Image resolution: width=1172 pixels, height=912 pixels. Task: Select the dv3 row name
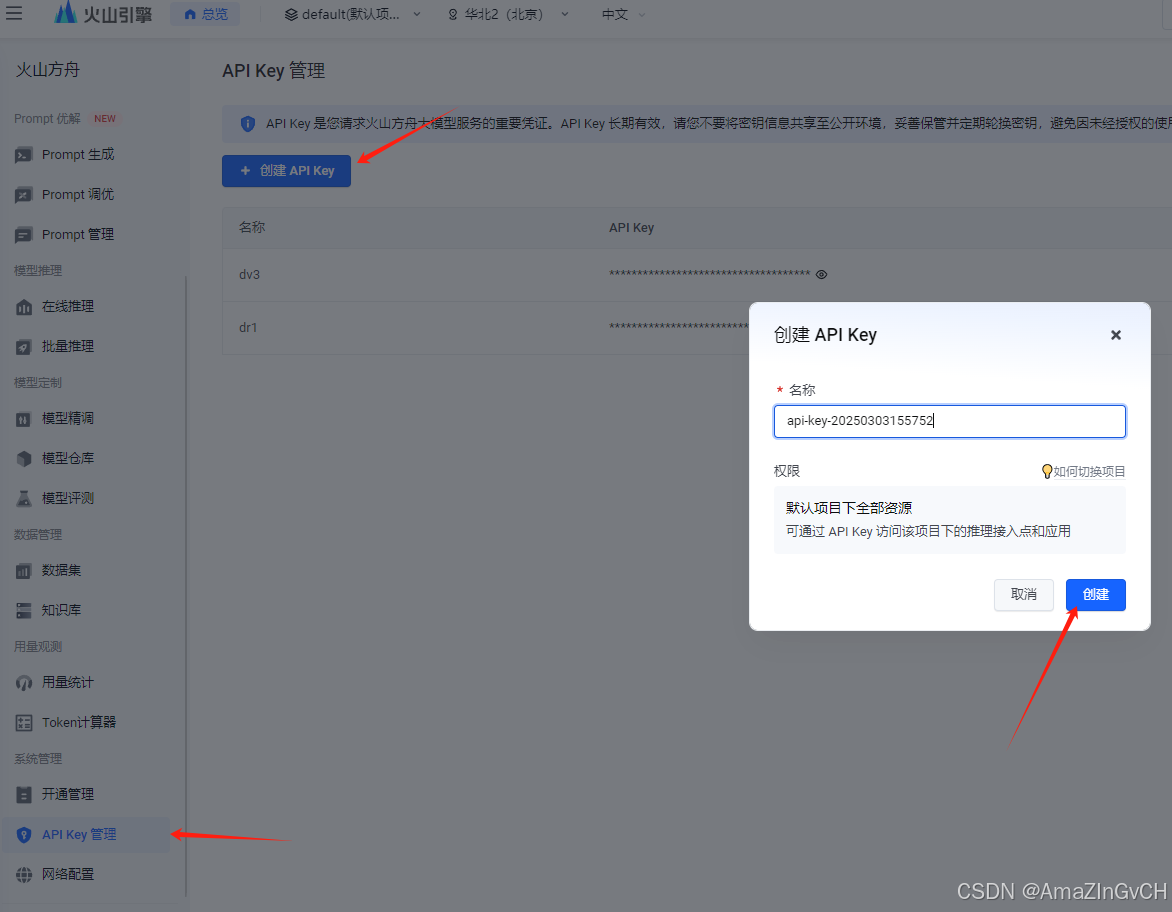[250, 274]
